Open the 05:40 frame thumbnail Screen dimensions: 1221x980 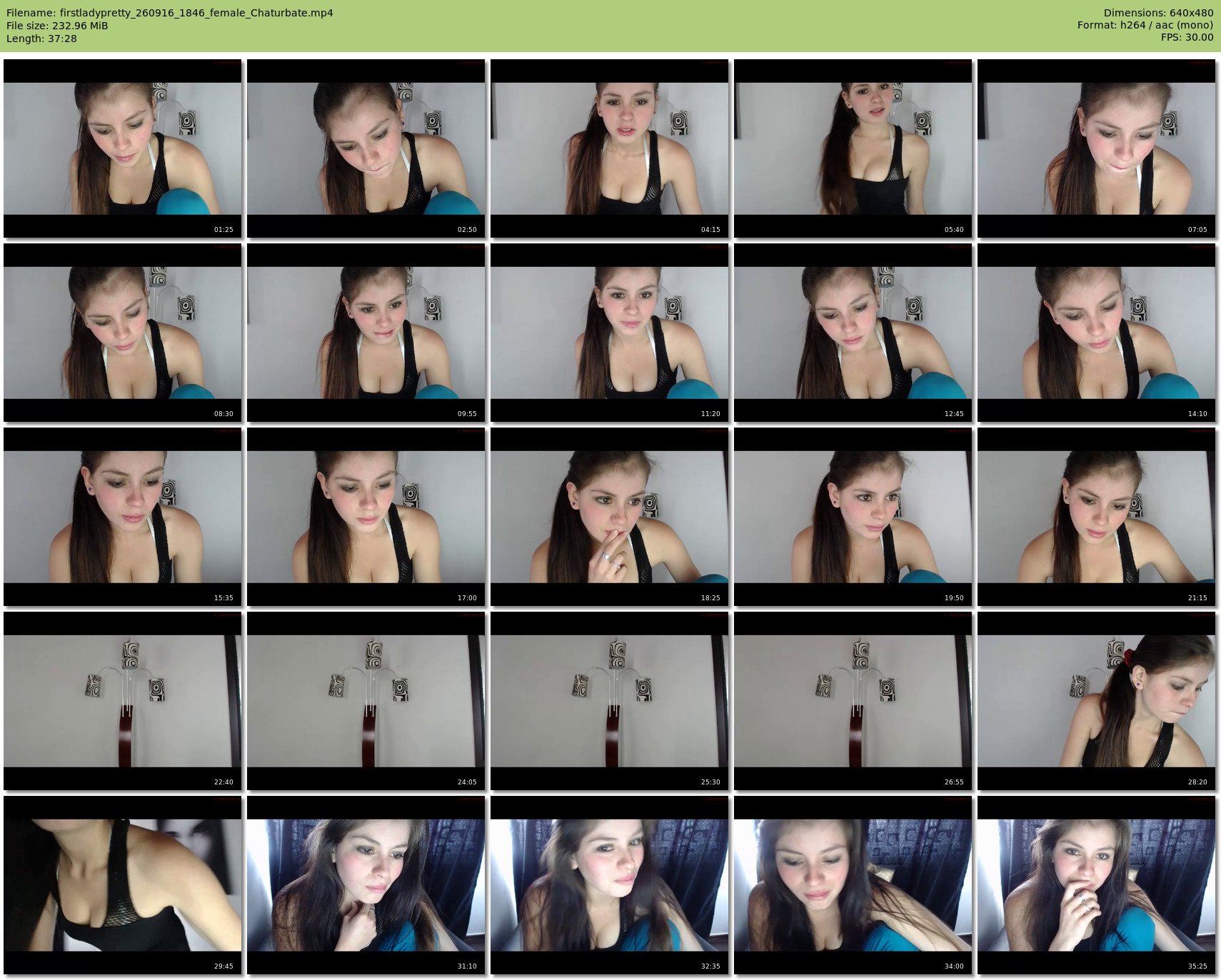click(x=853, y=148)
